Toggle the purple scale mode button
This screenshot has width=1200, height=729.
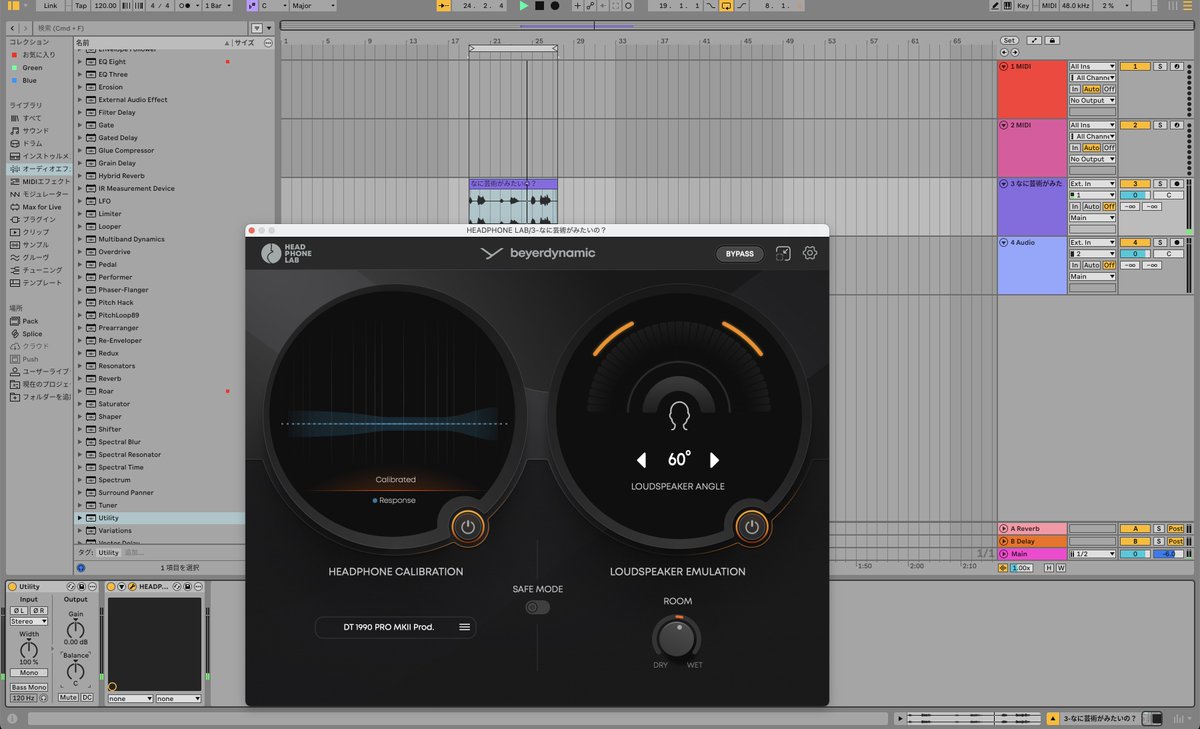pos(252,6)
